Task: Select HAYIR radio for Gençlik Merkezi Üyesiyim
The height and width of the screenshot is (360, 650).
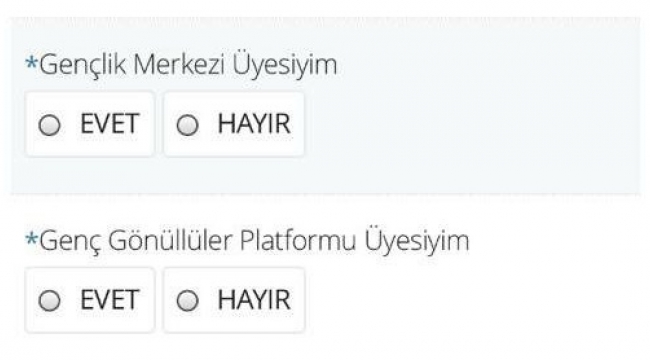Action: [x=187, y=125]
